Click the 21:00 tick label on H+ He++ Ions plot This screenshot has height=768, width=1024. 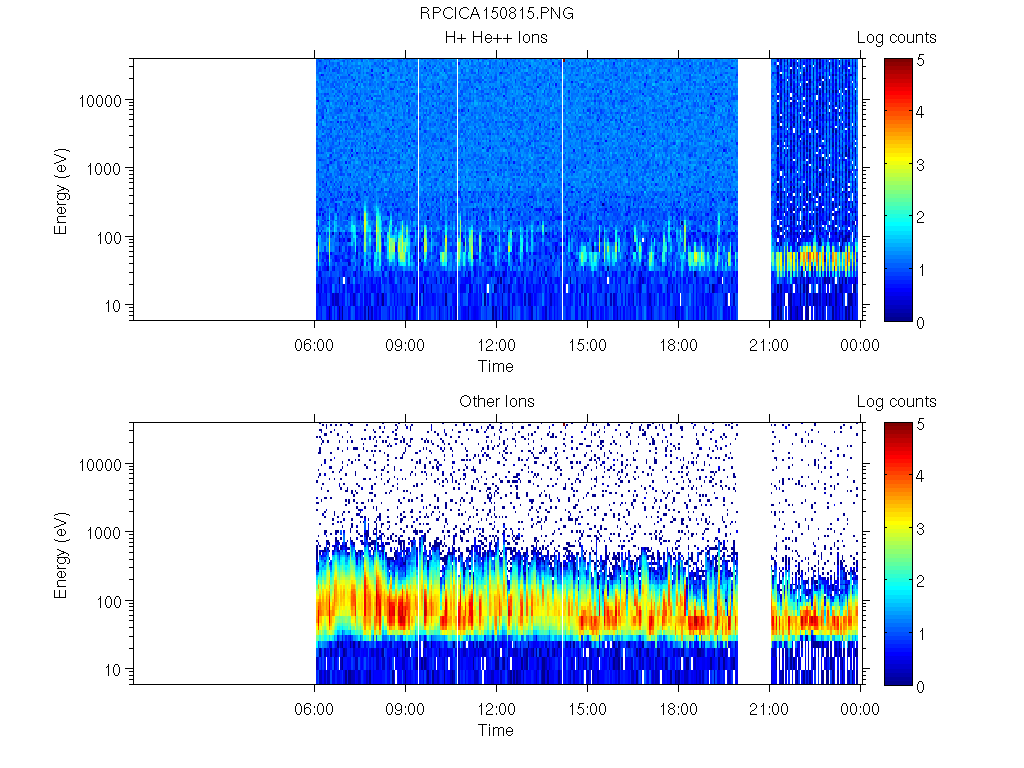click(x=769, y=345)
